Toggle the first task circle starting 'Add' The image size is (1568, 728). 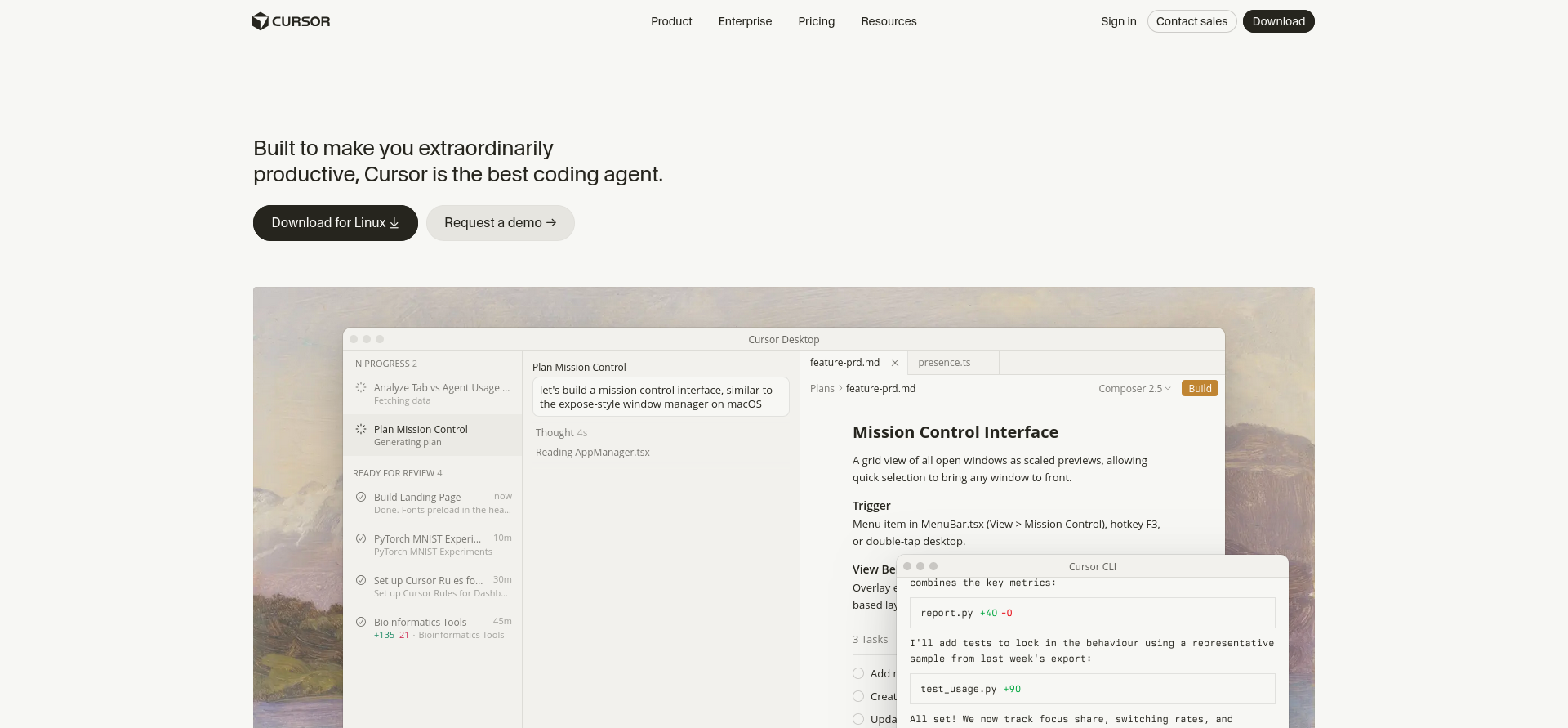click(x=858, y=674)
